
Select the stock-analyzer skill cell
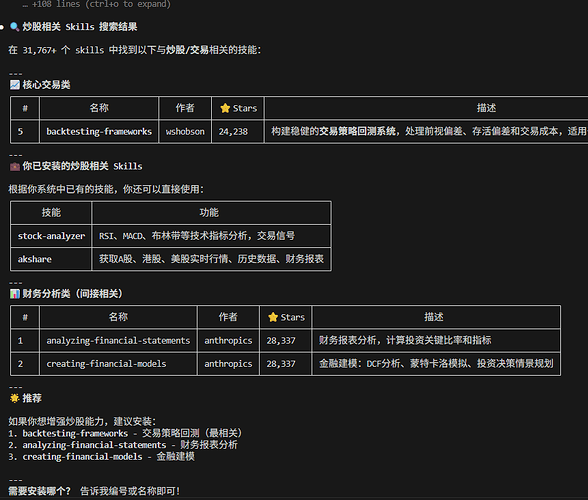(x=51, y=236)
